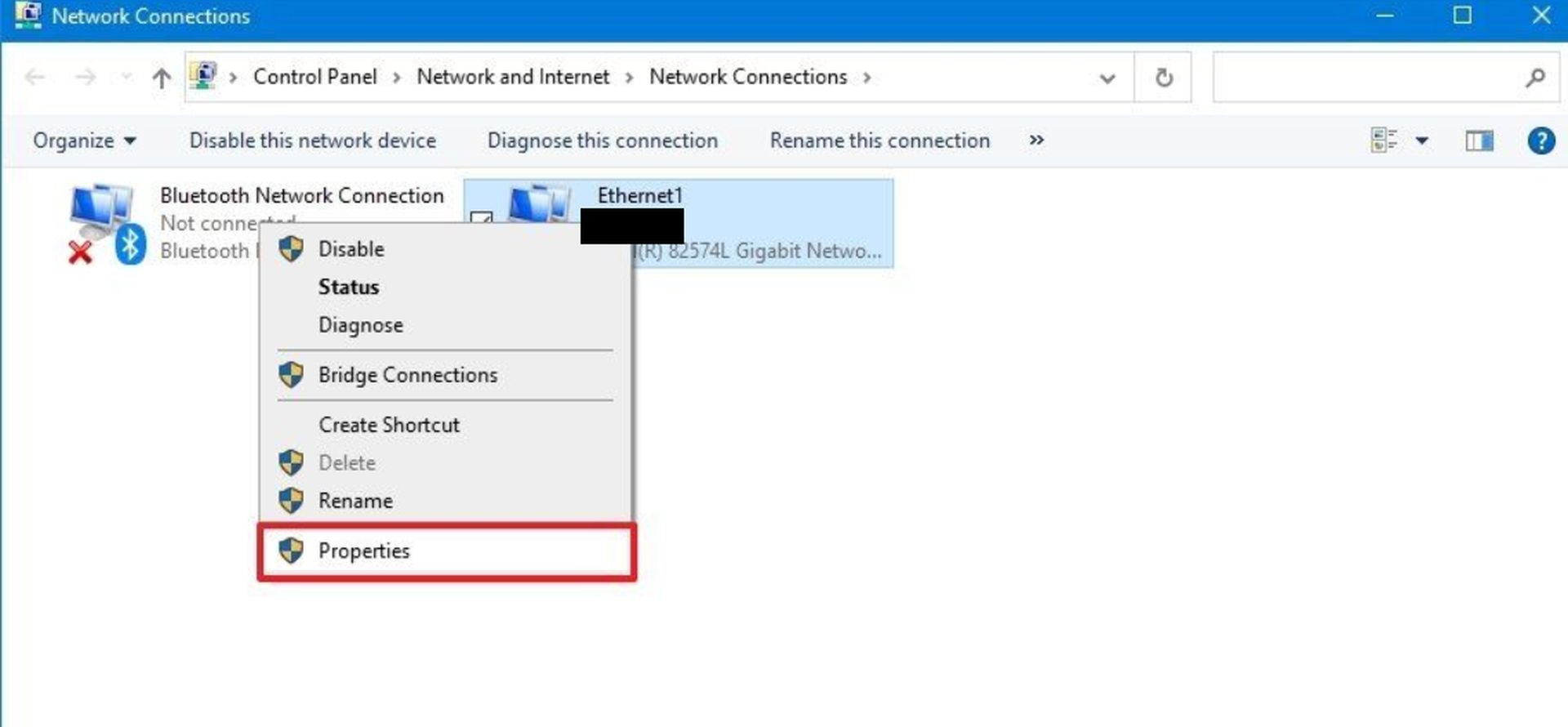This screenshot has height=727, width=1568.
Task: Click Diagnose this connection
Action: click(x=603, y=140)
